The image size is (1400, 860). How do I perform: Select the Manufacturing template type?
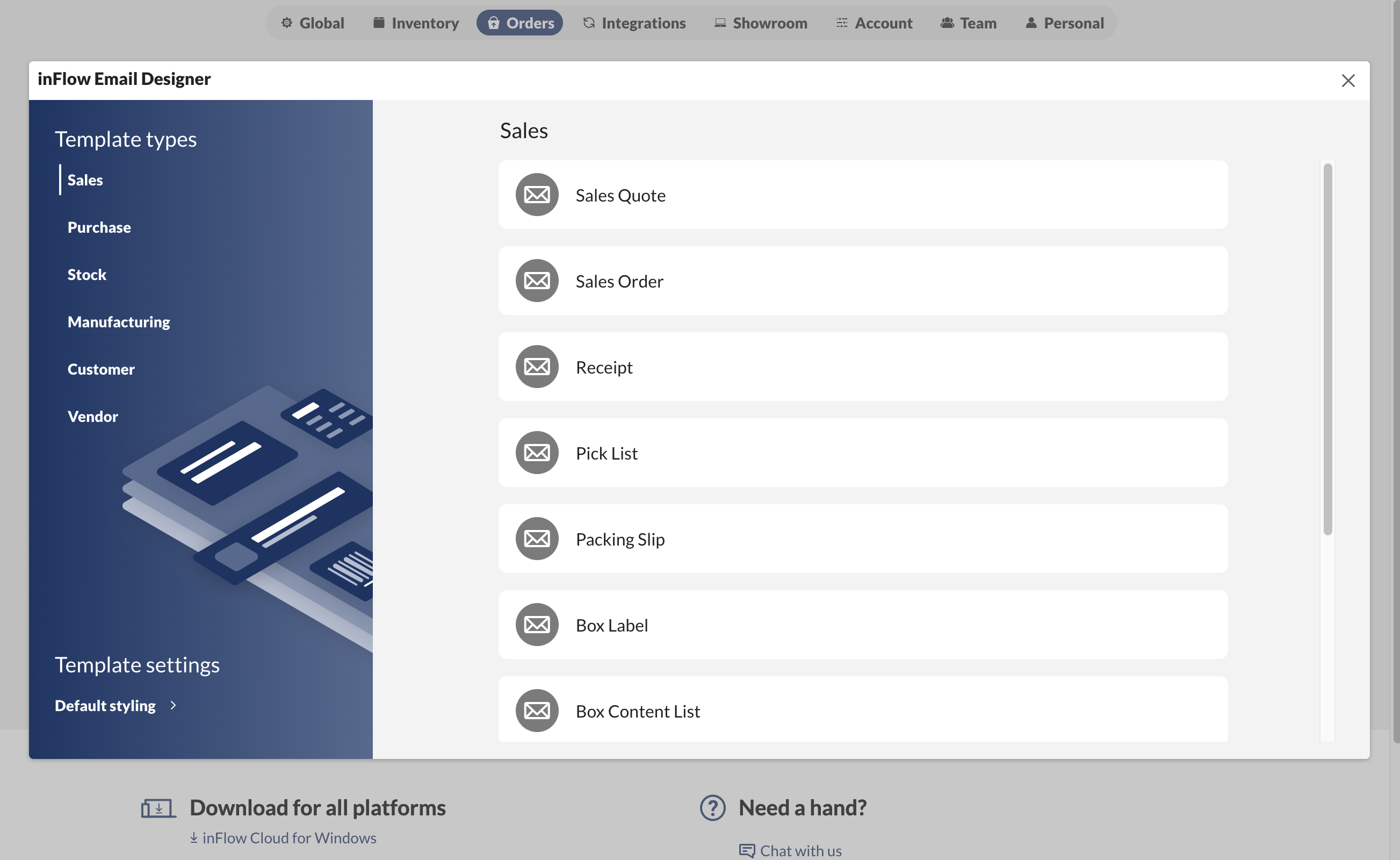(x=119, y=321)
